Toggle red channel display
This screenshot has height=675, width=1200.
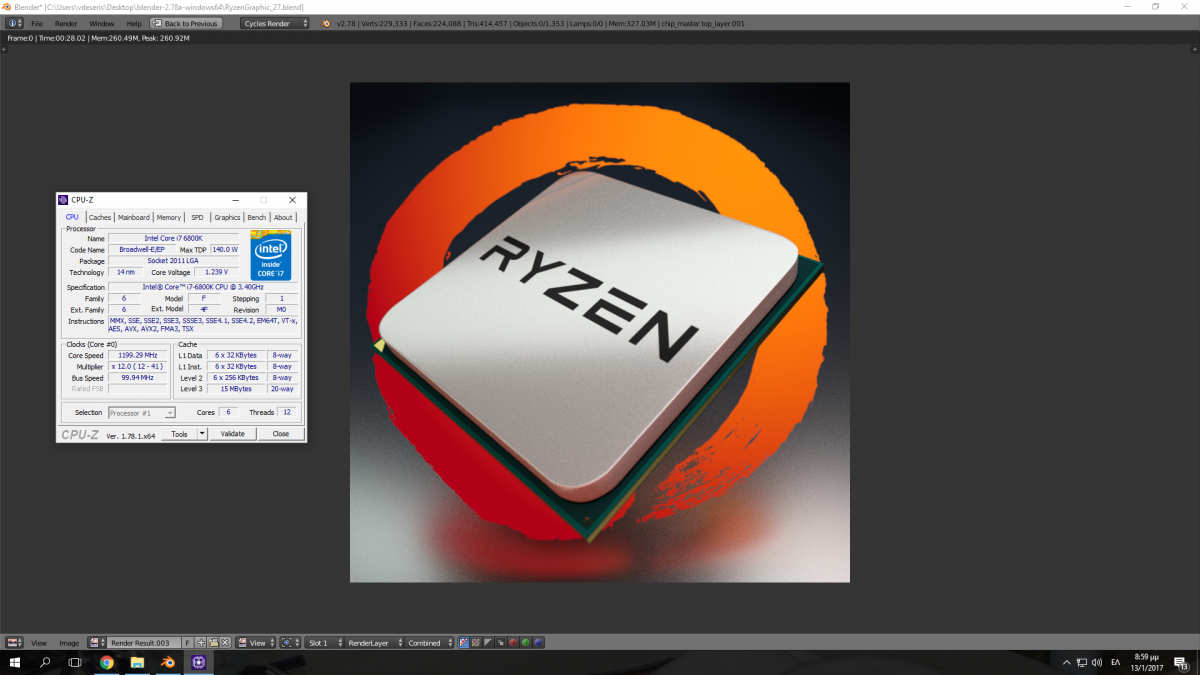click(513, 643)
